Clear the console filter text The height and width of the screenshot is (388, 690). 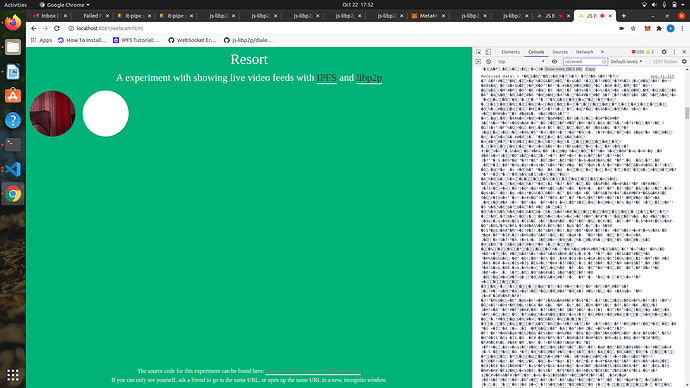coord(604,62)
